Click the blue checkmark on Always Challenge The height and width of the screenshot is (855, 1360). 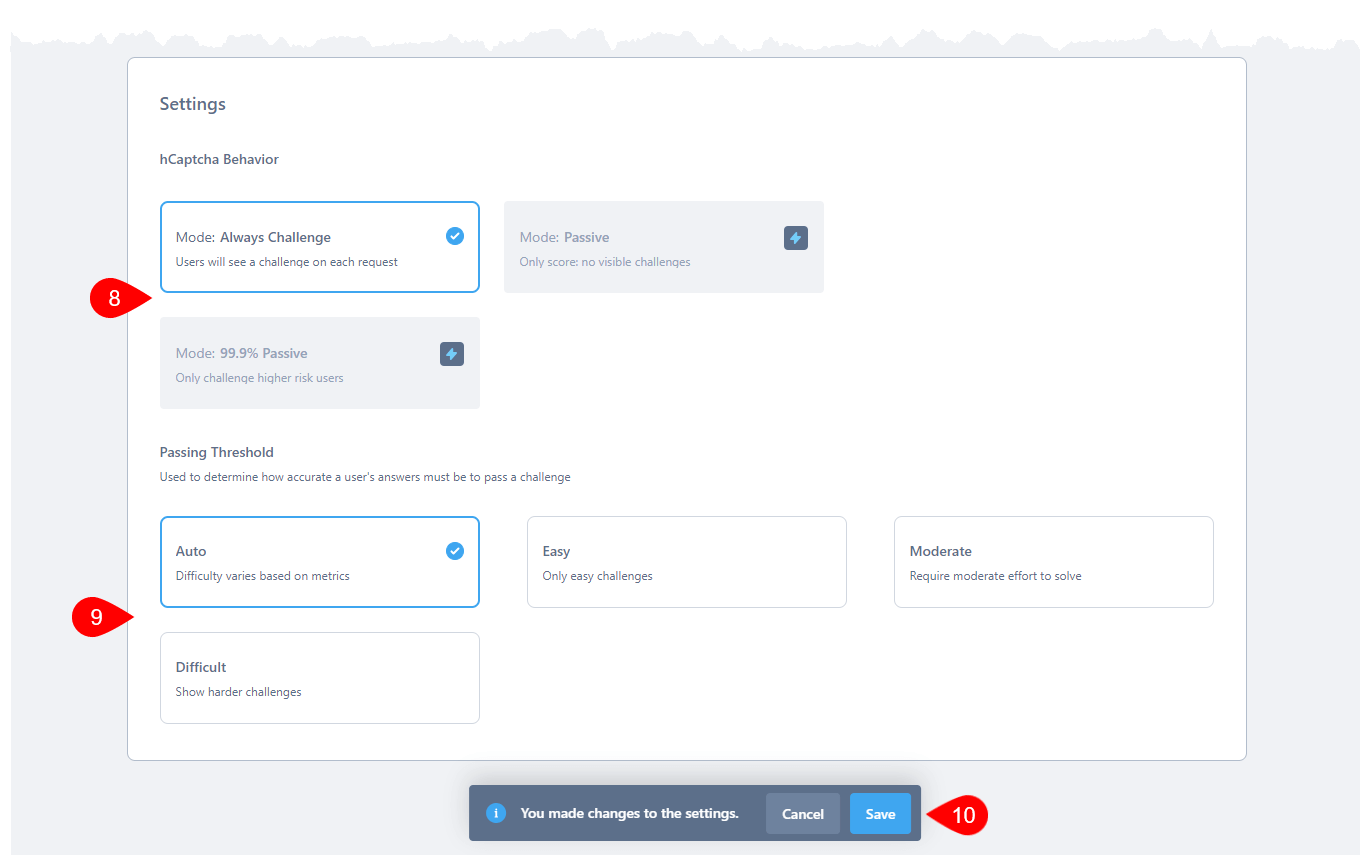[455, 236]
